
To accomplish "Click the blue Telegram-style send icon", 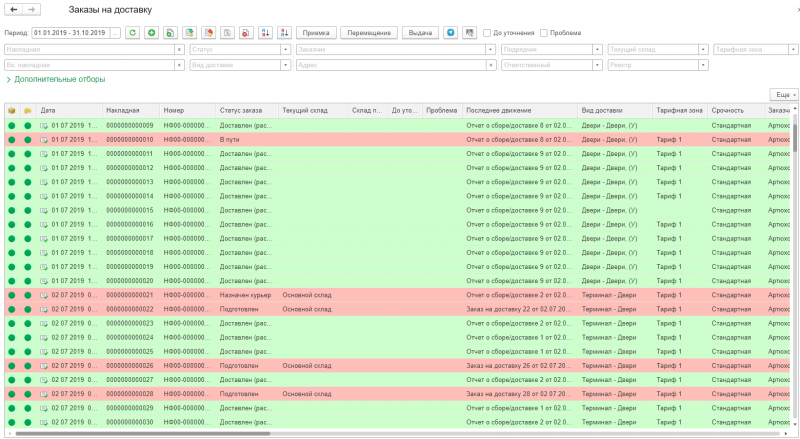I will [450, 33].
